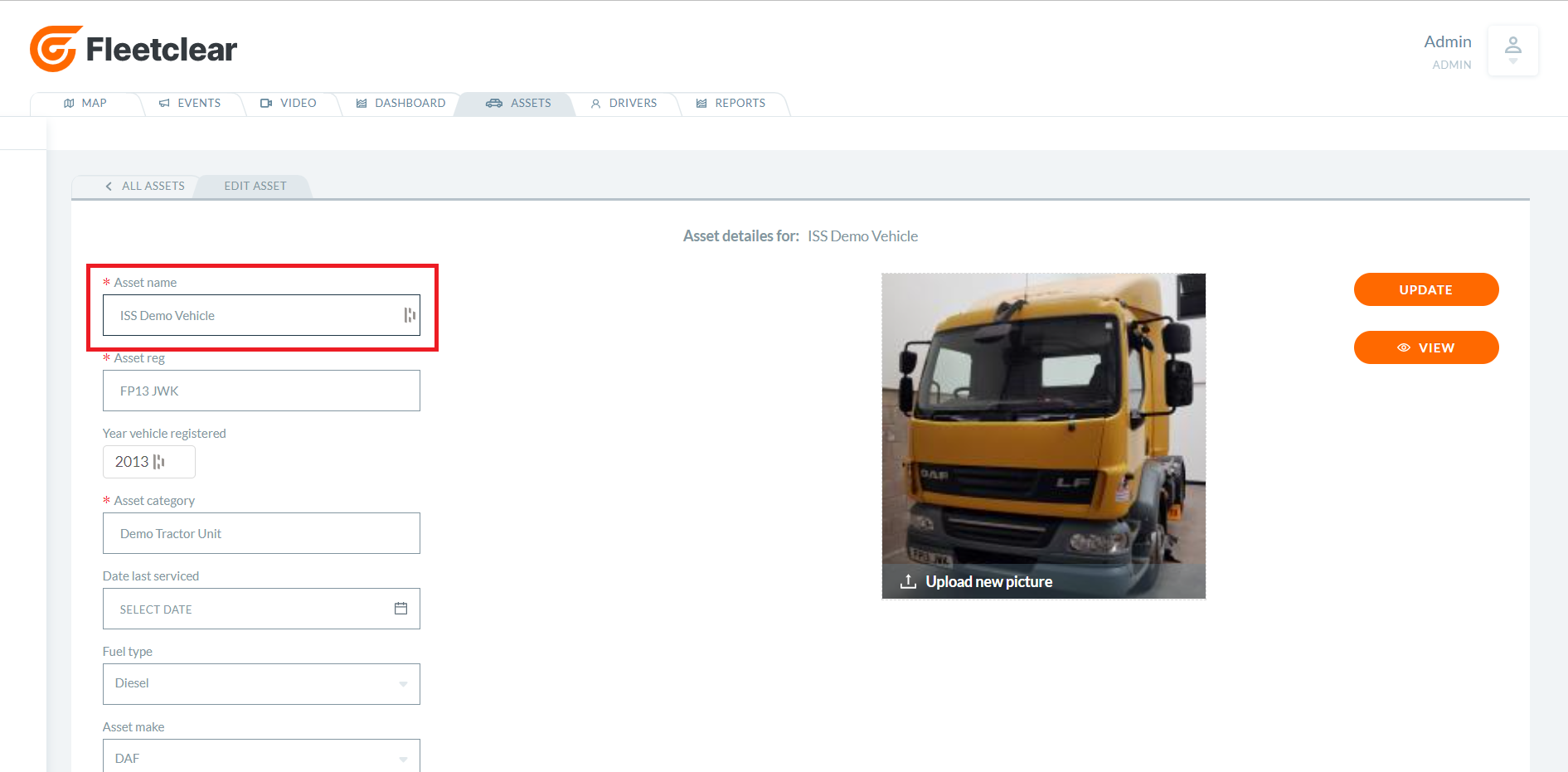Select the DRIVERS person icon

[x=595, y=104]
